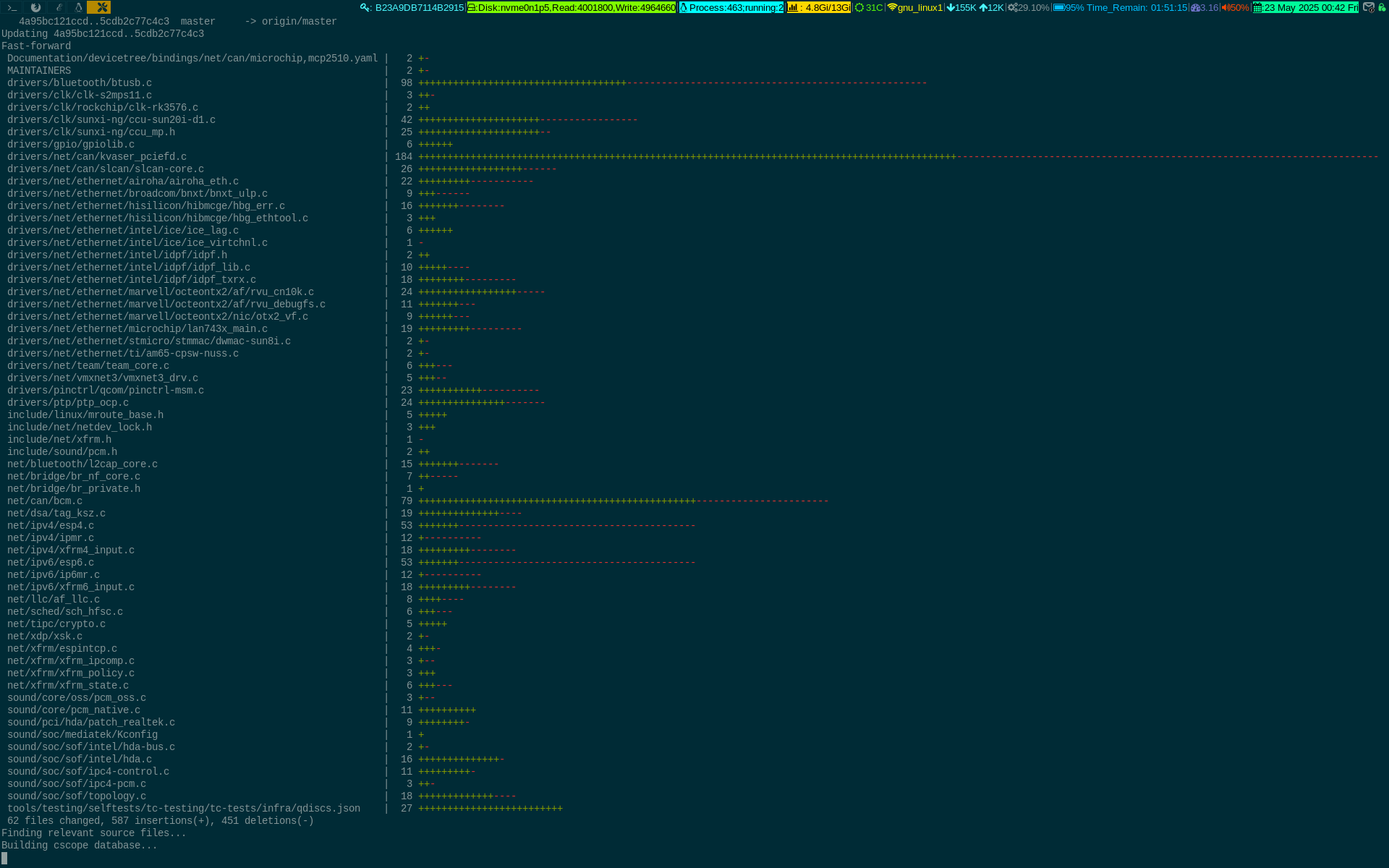Click the download arrow icon
Image resolution: width=1389 pixels, height=868 pixels.
[951, 7]
